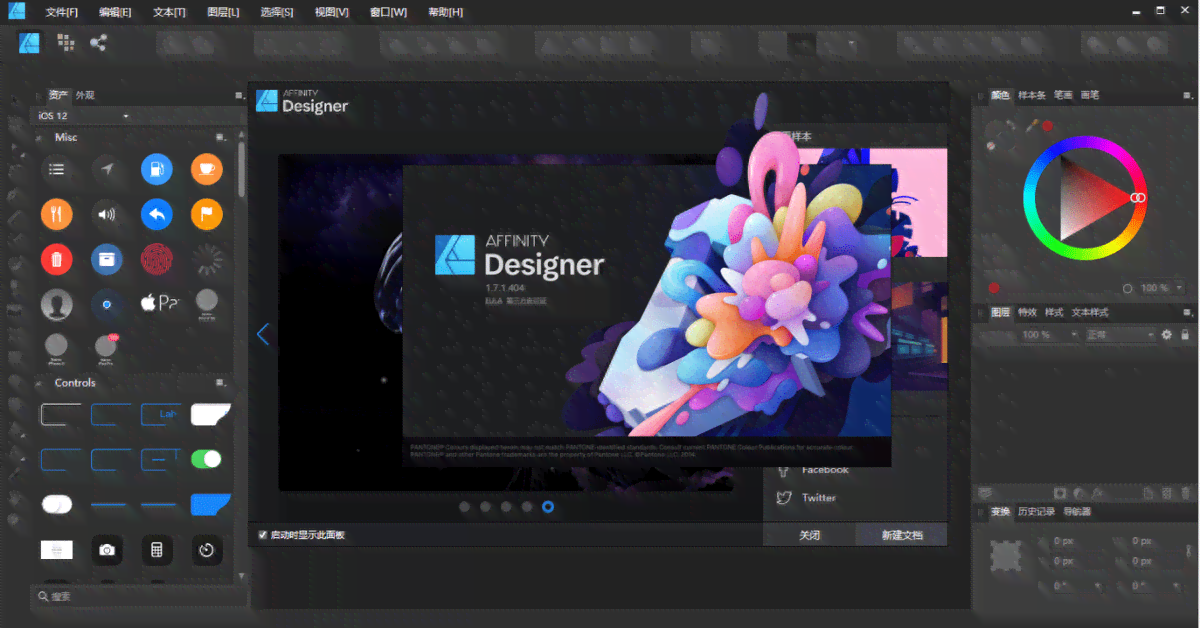Select the 外观 tab
The image size is (1200, 628).
[85, 95]
